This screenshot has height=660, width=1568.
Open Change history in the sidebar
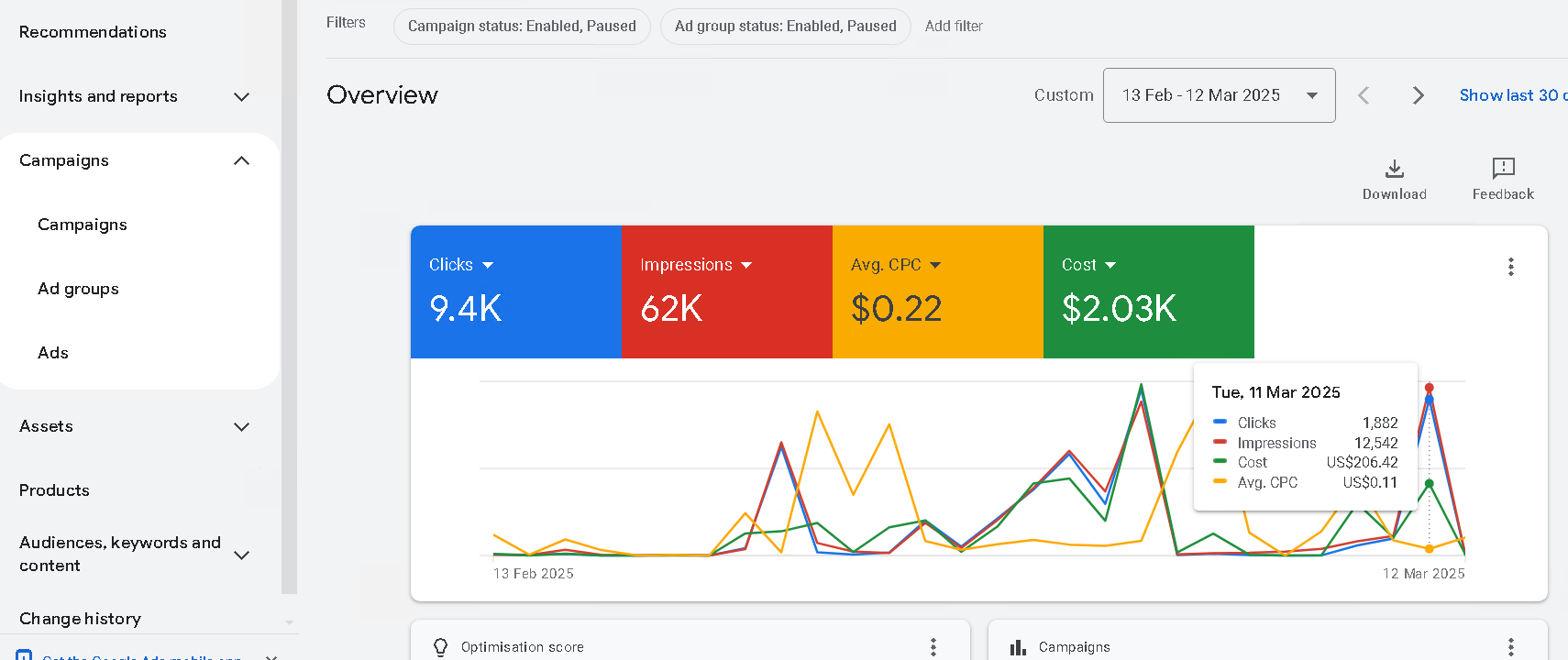click(80, 619)
